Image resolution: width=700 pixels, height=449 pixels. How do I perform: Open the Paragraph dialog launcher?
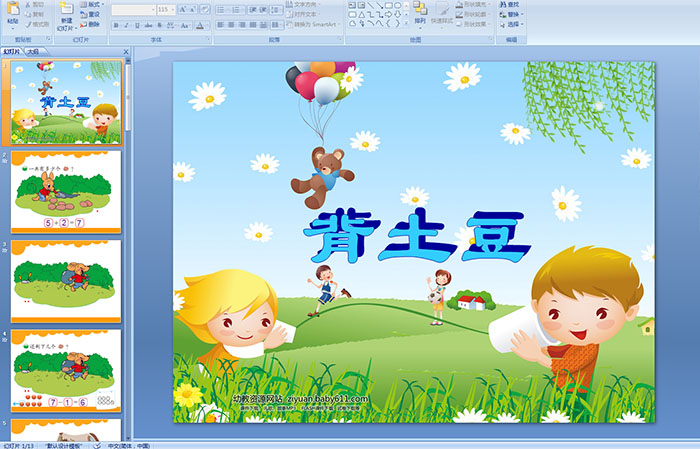(x=340, y=39)
